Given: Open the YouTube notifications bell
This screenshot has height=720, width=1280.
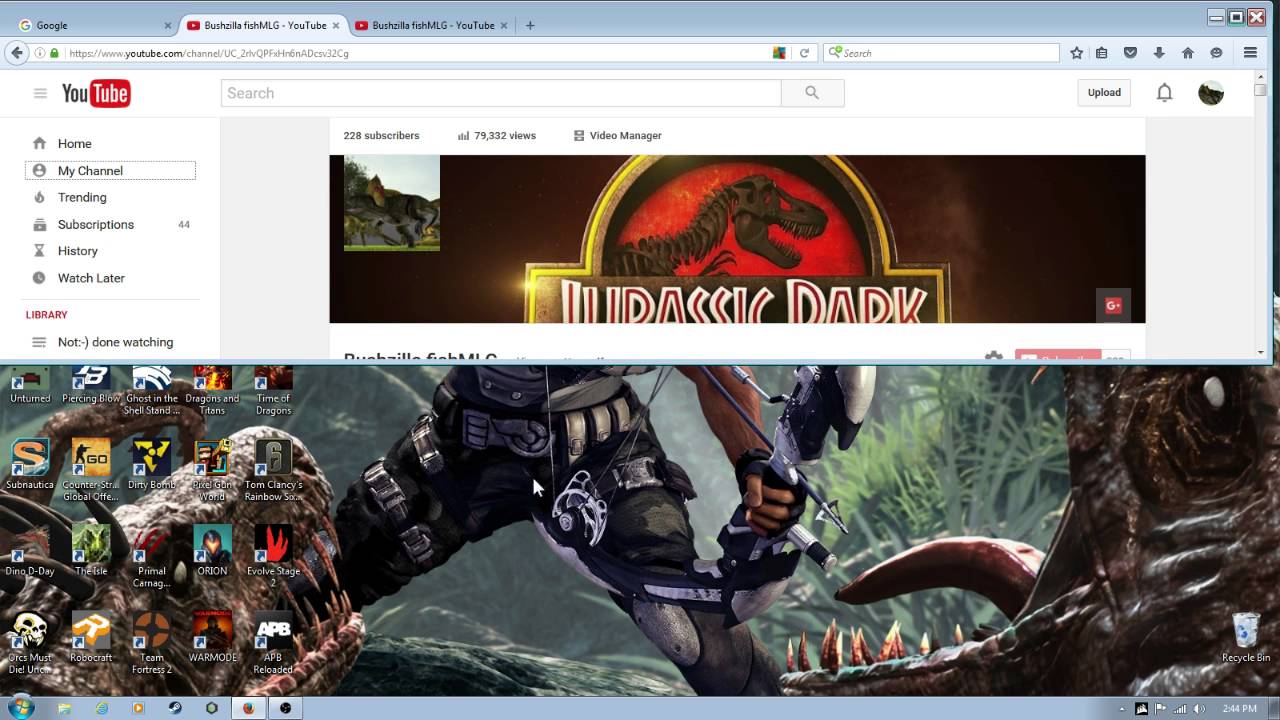Looking at the screenshot, I should click(x=1164, y=93).
